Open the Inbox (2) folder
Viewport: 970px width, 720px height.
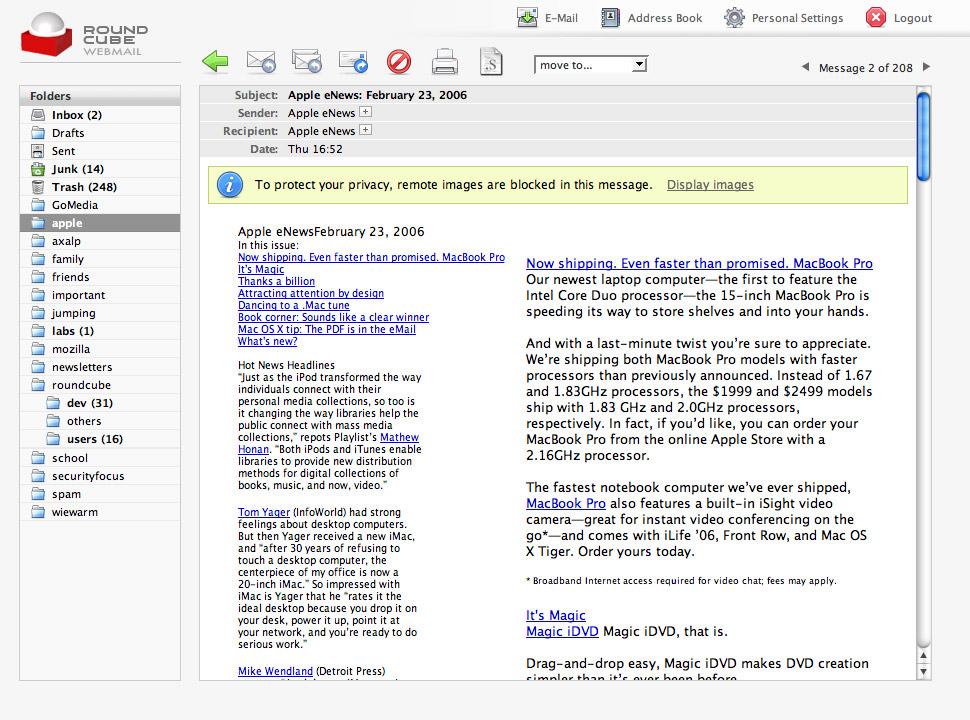pos(100,115)
